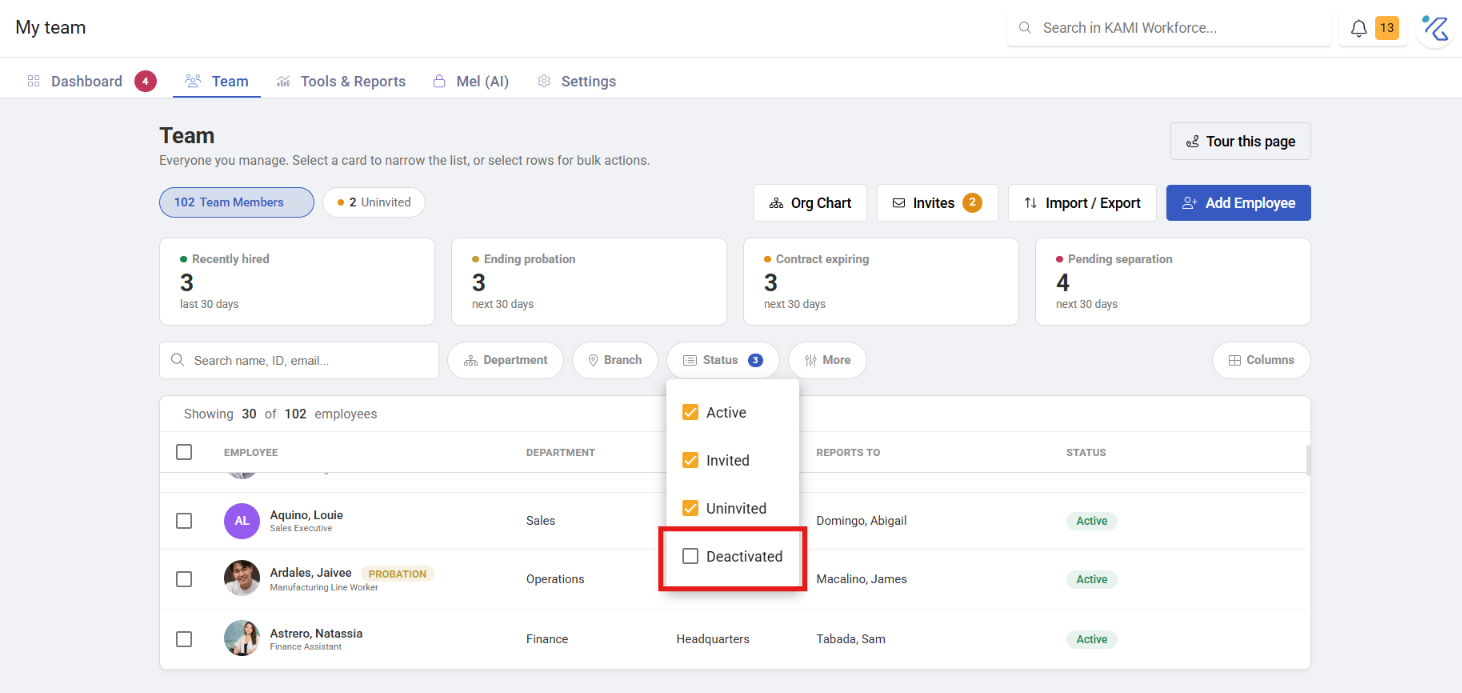Click the Pending separation summary card
Screen dimensions: 1462x693
1173,282
